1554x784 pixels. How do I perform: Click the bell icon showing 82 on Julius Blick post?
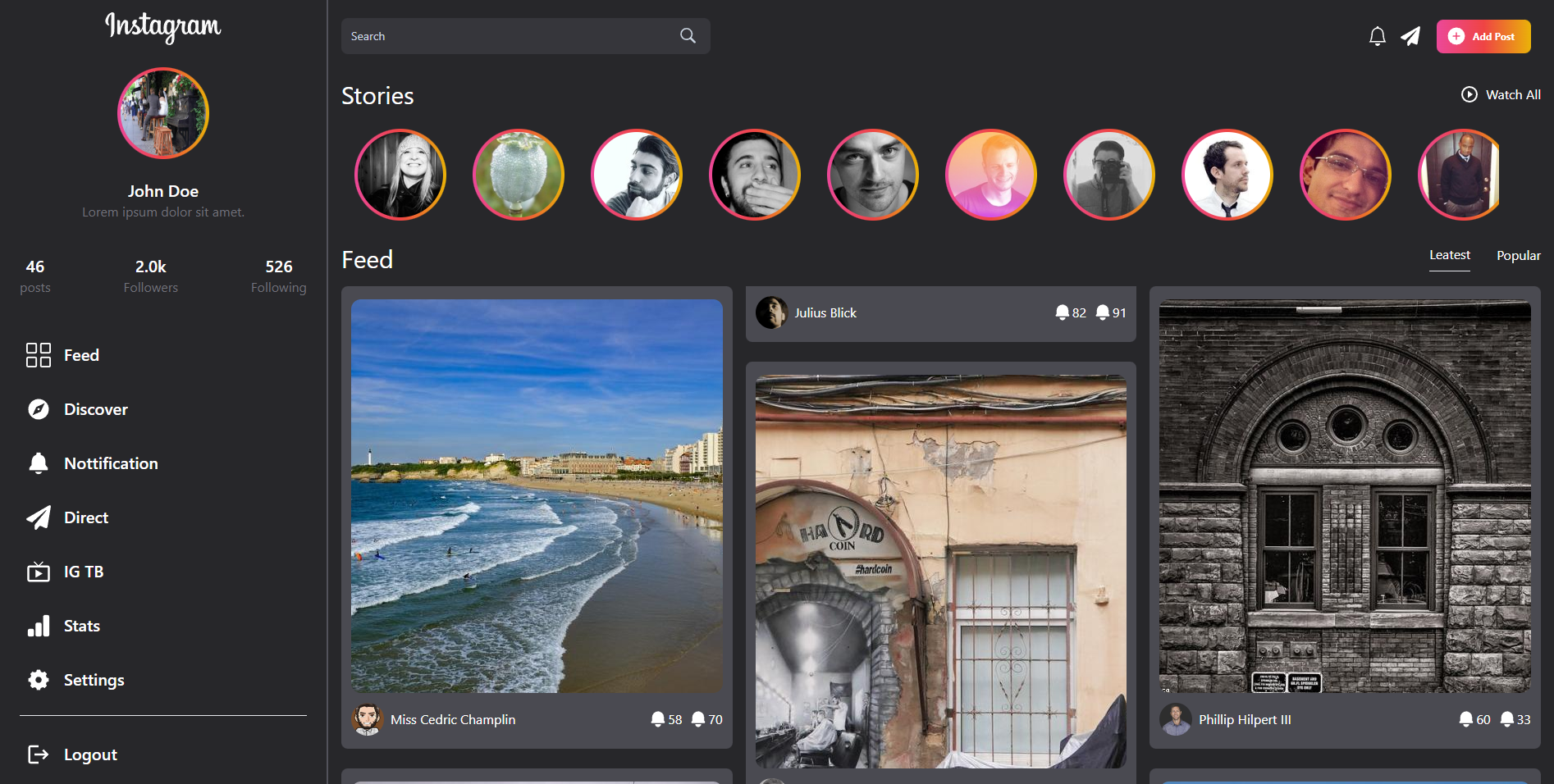1063,312
